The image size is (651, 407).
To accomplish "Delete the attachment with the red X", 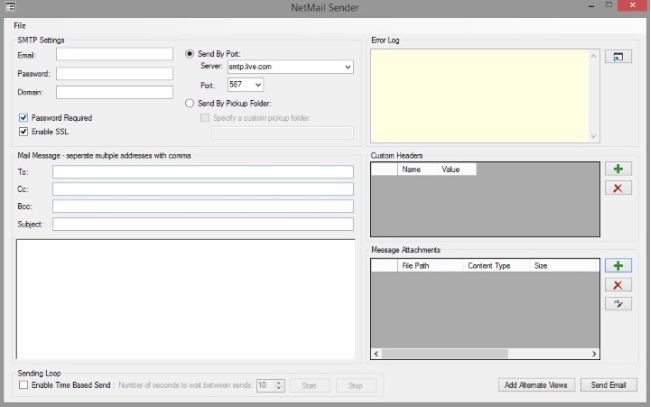I will (x=618, y=285).
